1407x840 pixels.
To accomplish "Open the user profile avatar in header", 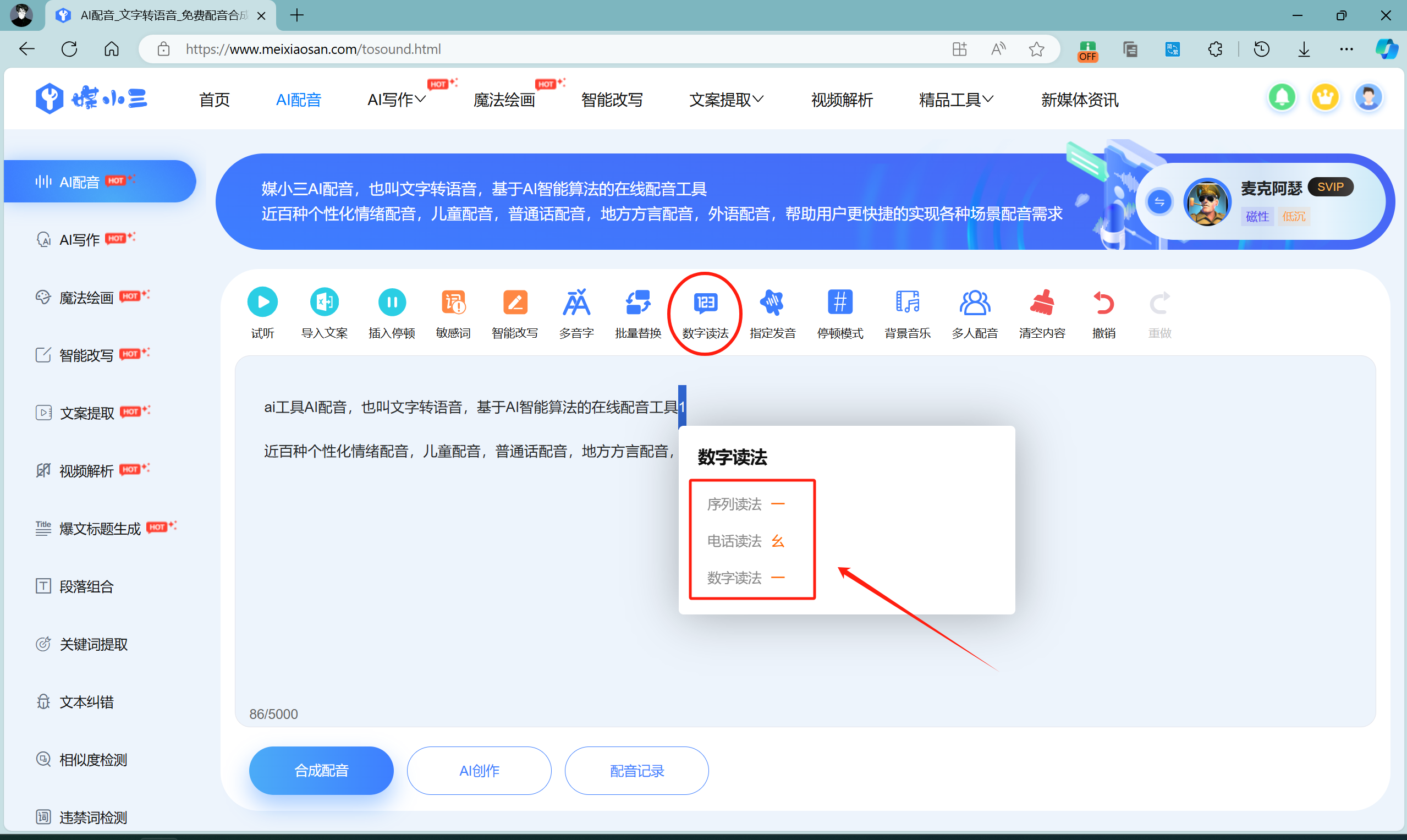I will click(x=1368, y=98).
